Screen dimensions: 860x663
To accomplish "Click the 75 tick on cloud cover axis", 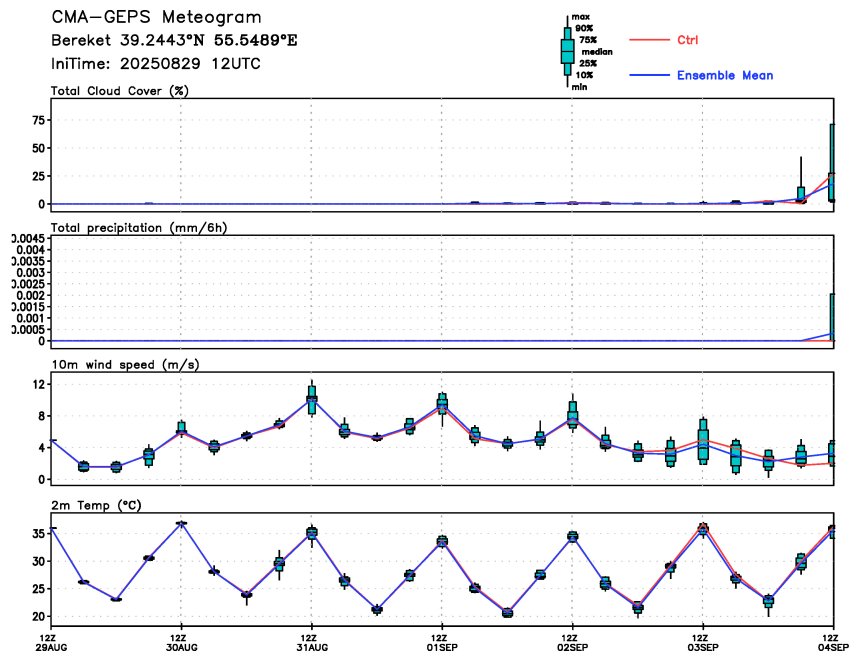I will [x=38, y=120].
